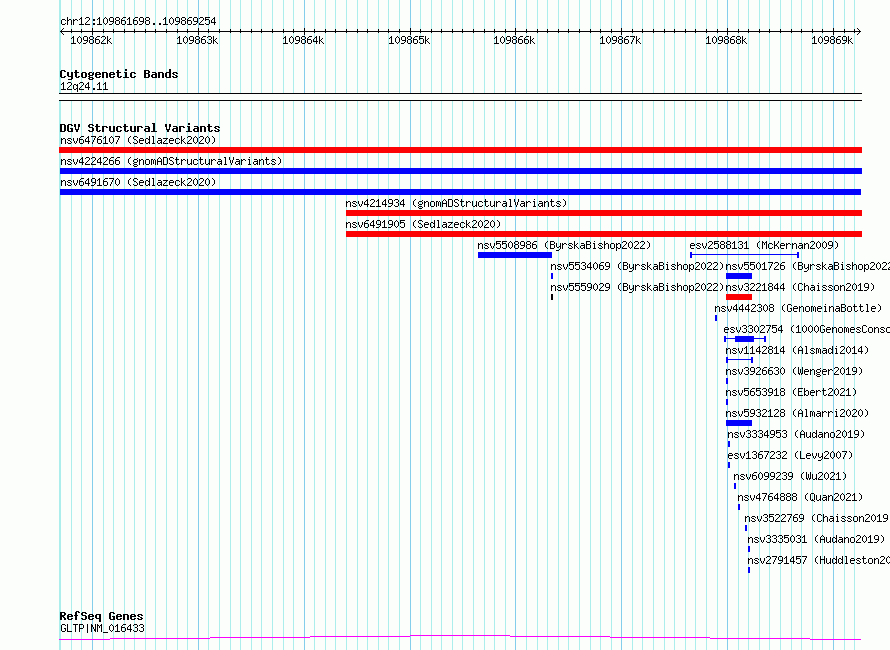This screenshot has width=890, height=650.
Task: Click the 109862k ruler position
Action: click(x=91, y=41)
